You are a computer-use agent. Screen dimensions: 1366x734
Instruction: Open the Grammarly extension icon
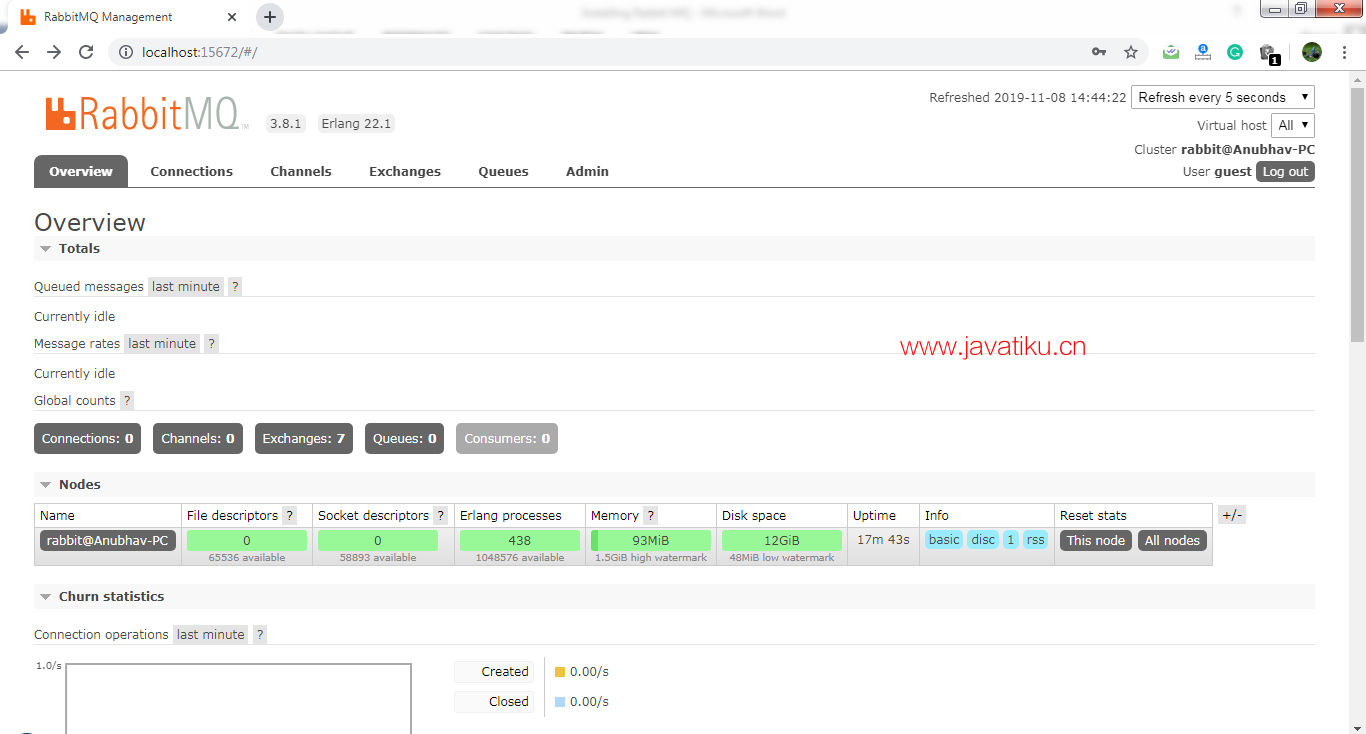coord(1235,52)
